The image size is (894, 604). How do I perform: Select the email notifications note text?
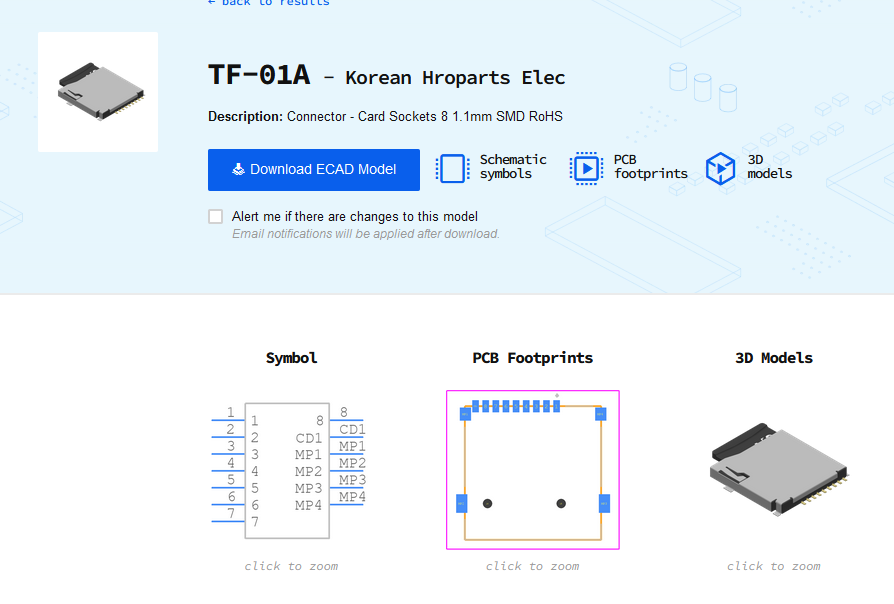(x=365, y=234)
